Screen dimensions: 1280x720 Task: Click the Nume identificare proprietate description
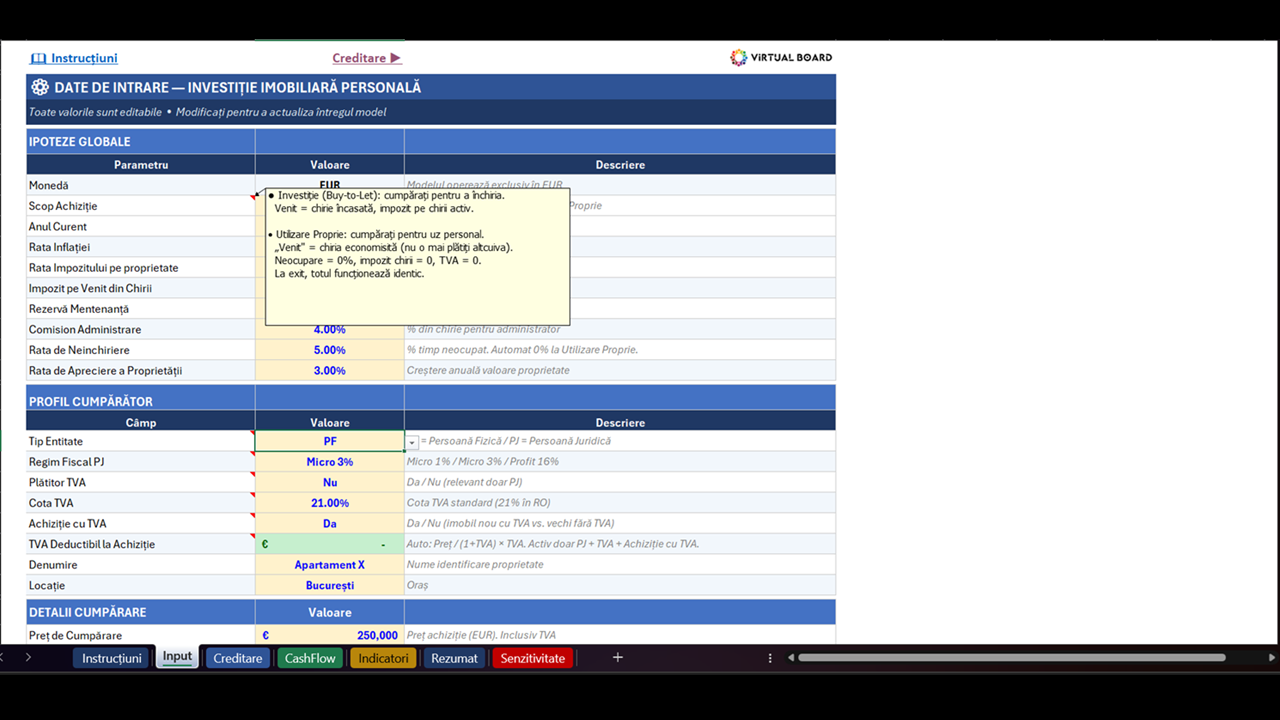click(x=475, y=565)
